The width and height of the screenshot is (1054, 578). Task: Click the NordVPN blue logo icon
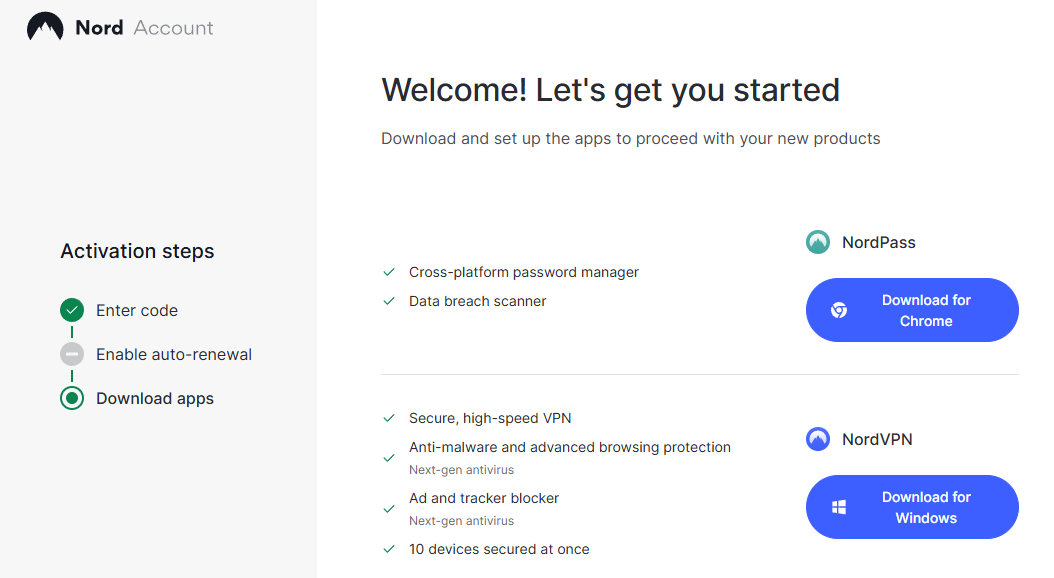point(817,439)
